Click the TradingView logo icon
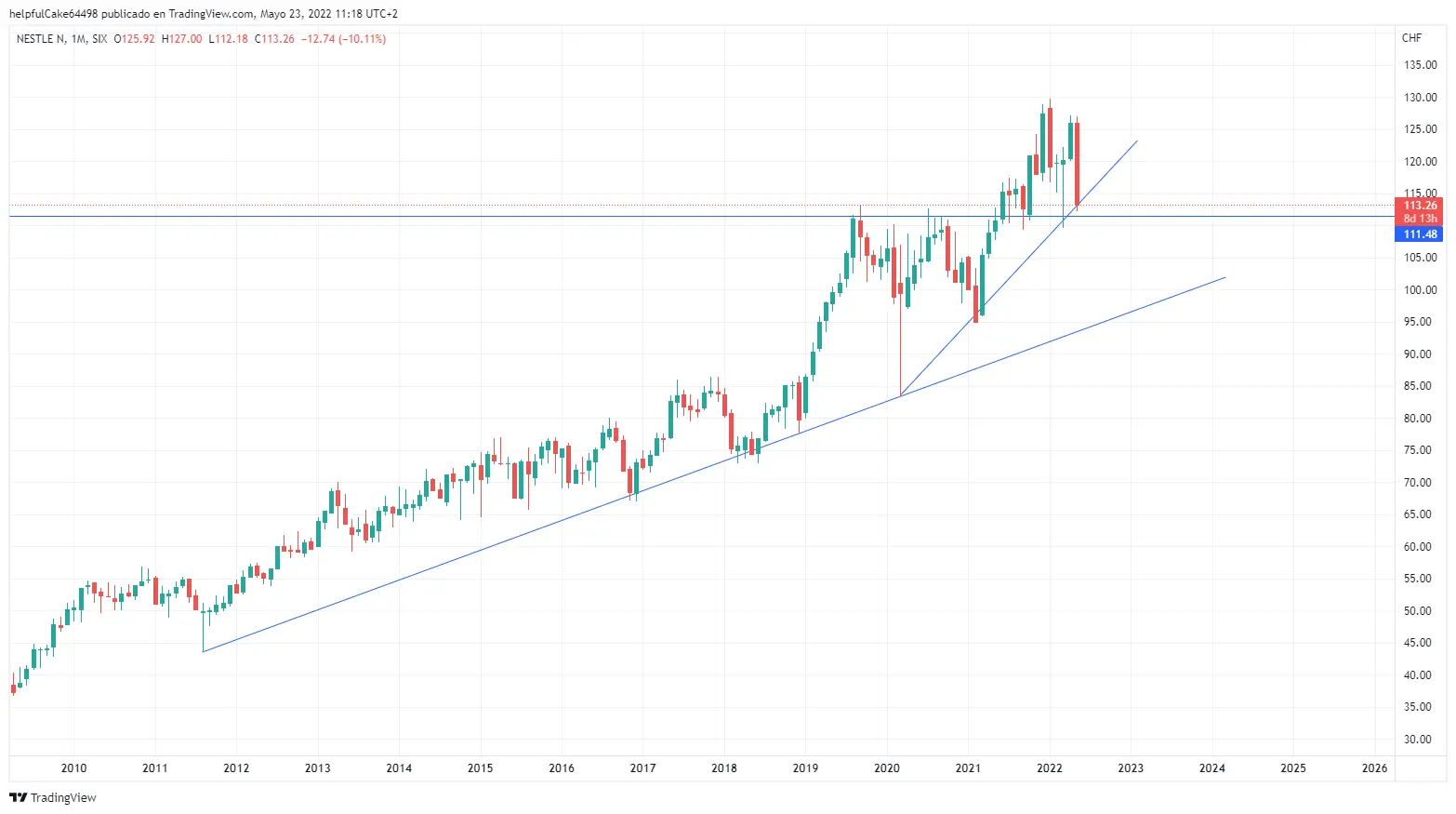Viewport: 1456px width, 814px height. (x=18, y=797)
